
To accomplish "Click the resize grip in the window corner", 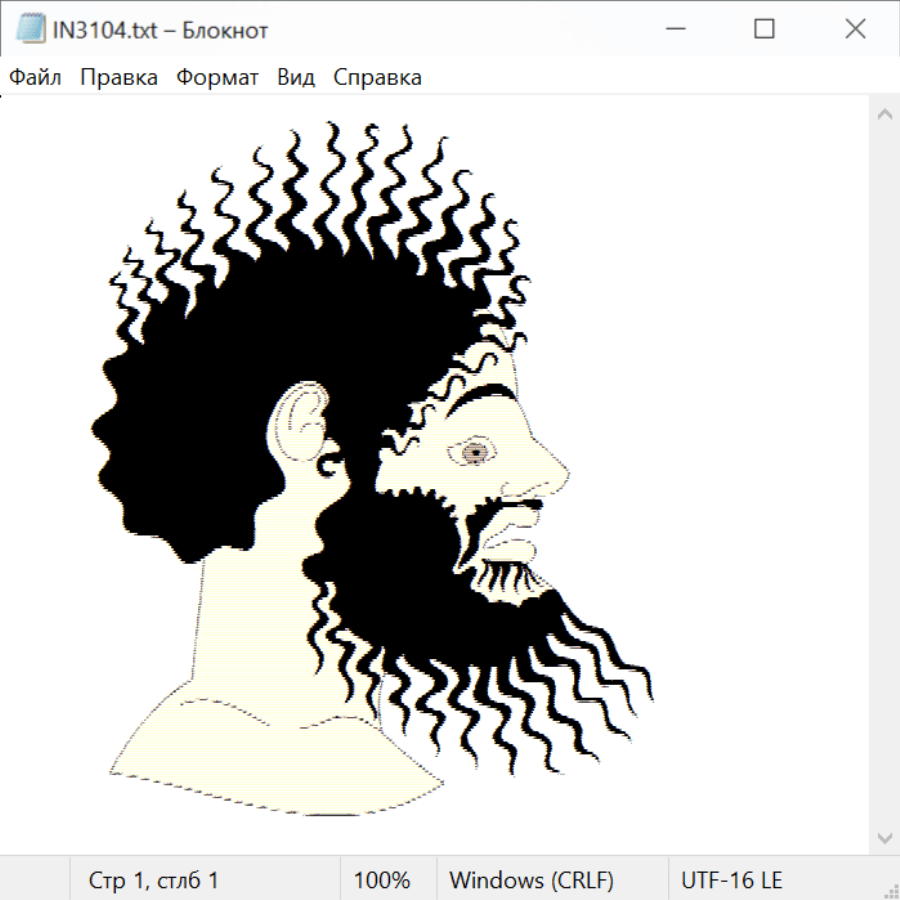I will point(890,890).
